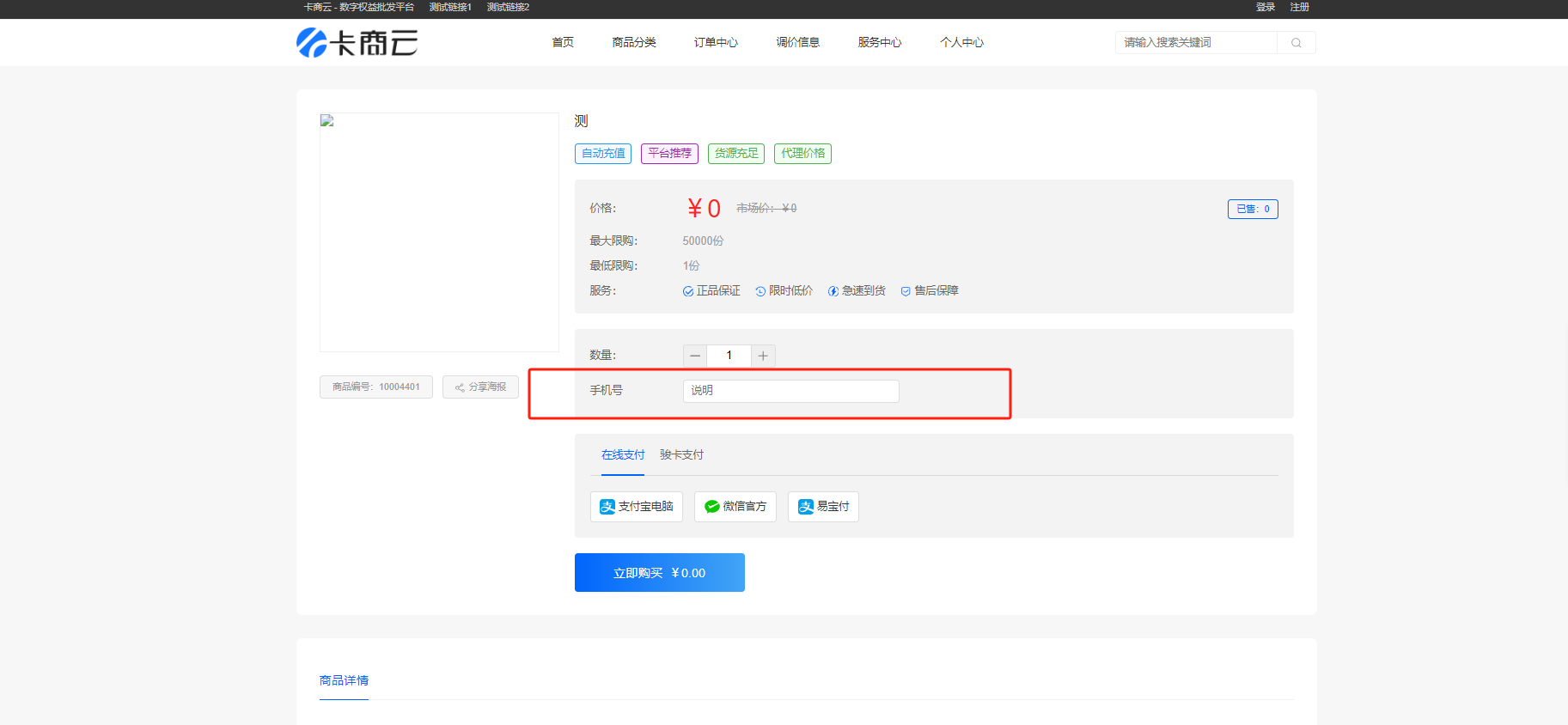Go to 订单中心 menu item
The image size is (1568, 725).
click(x=716, y=42)
